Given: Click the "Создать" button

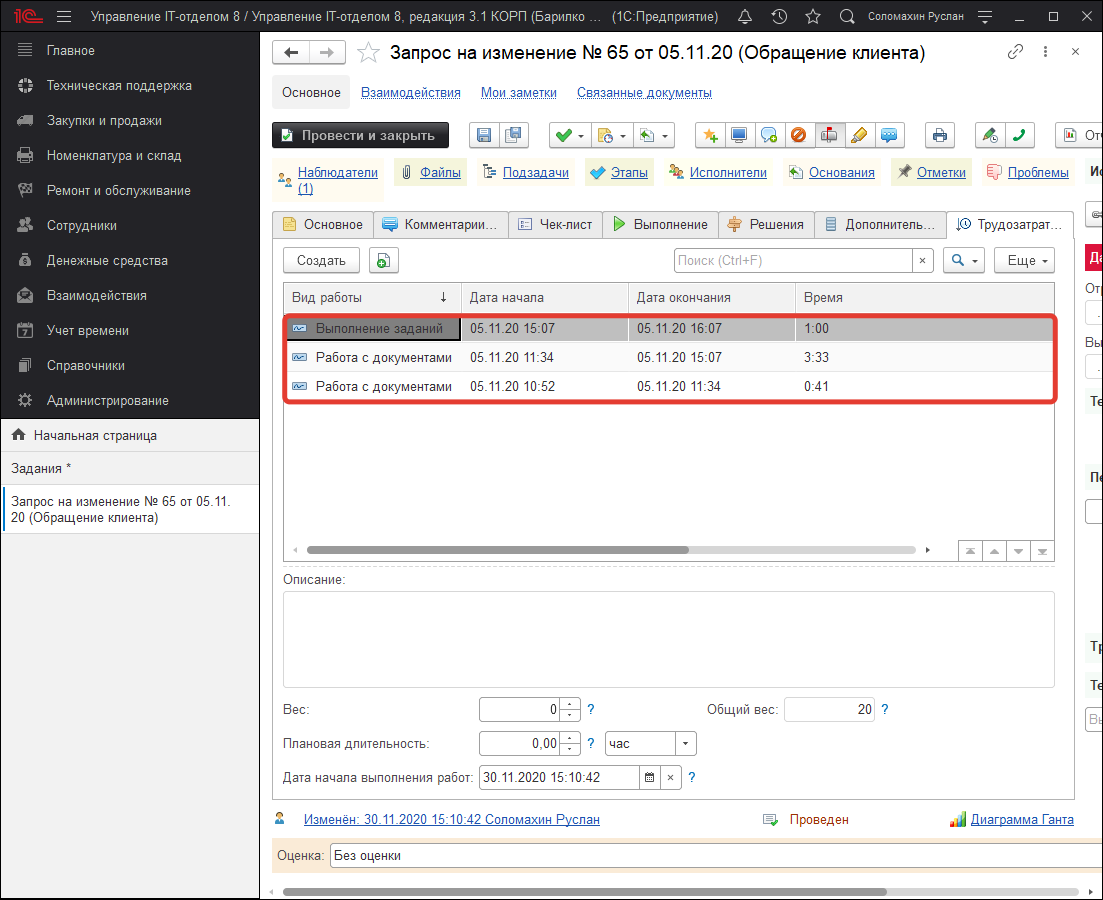Looking at the screenshot, I should click(321, 260).
